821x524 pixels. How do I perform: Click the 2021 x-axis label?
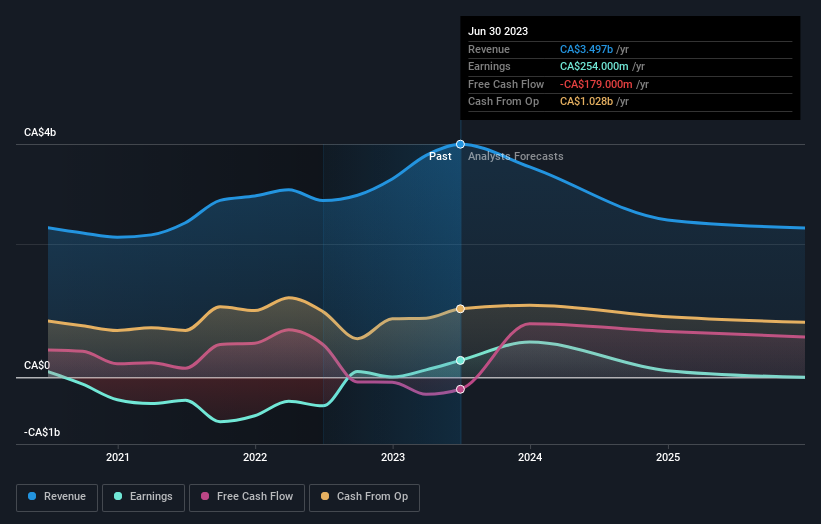[x=118, y=457]
